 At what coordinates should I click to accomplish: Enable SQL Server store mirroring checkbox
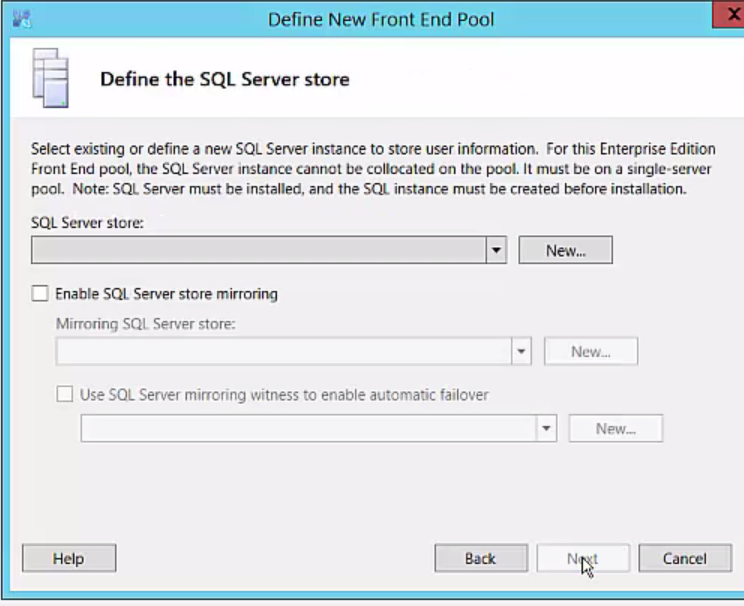(x=40, y=294)
